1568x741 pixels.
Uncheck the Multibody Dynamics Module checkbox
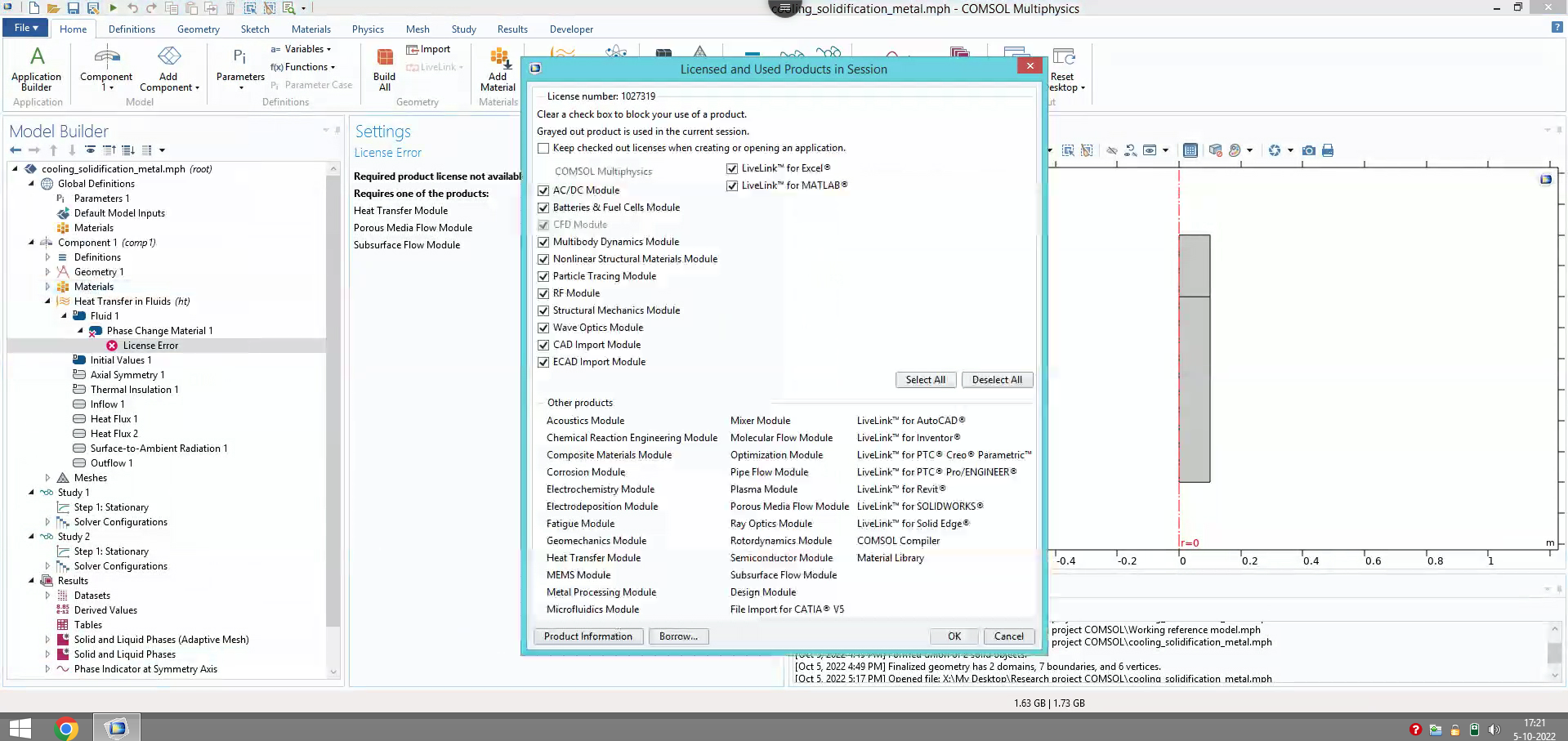coord(543,242)
